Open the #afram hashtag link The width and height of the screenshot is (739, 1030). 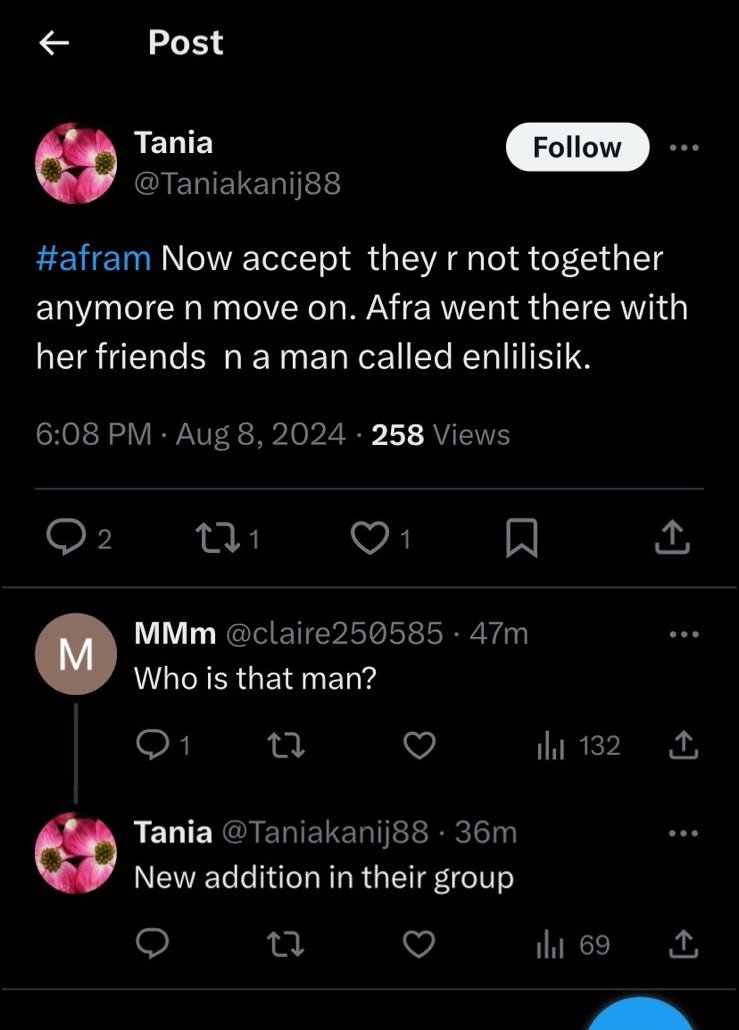[94, 258]
